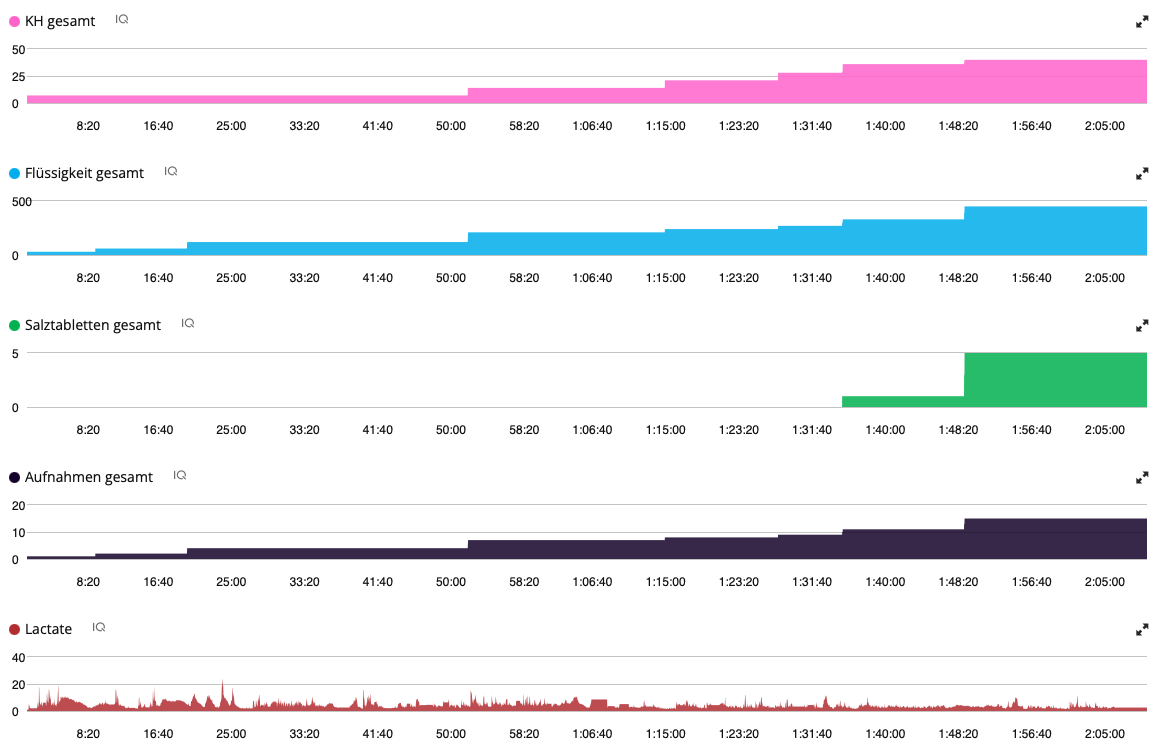This screenshot has height=744, width=1163.
Task: Click 2:05:00 on the Flüssigkeit gesamt time axis
Action: pyautogui.click(x=1104, y=278)
